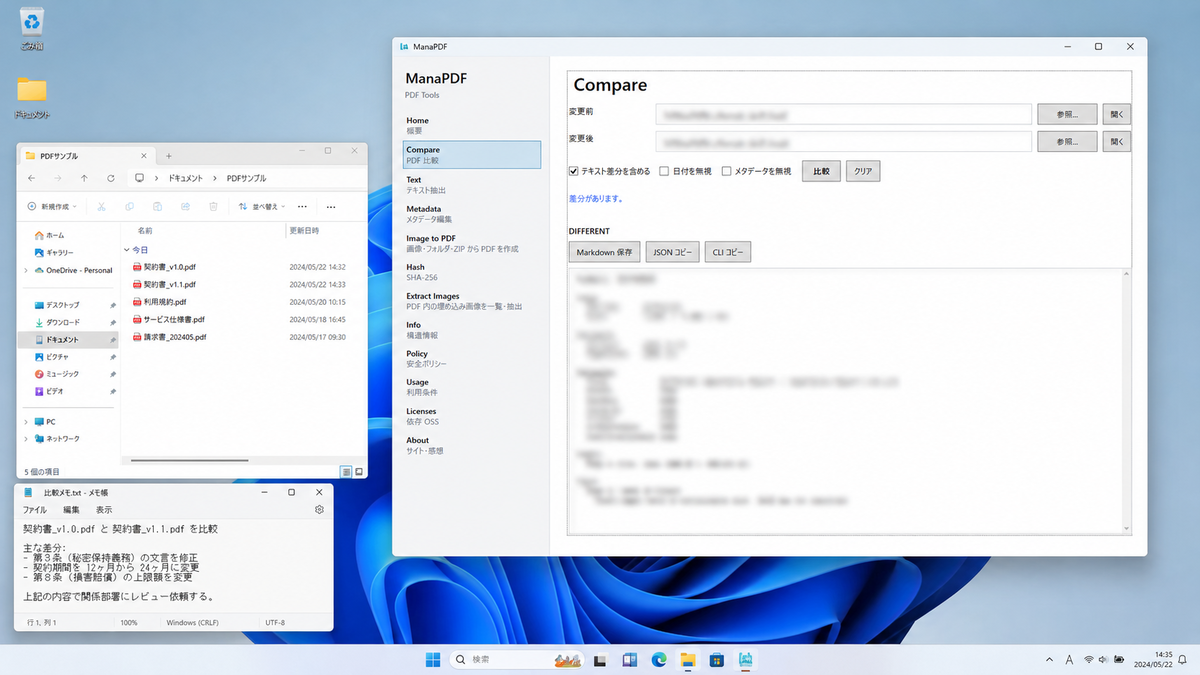This screenshot has height=675, width=1200.
Task: Click 開く button for 変更後 file
Action: 1117,142
